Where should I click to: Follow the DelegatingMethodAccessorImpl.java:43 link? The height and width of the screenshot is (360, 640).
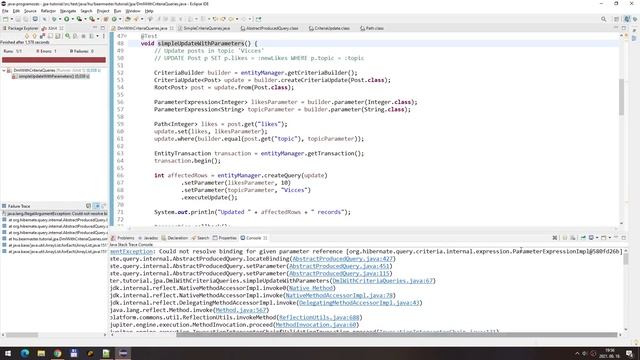point(359,303)
